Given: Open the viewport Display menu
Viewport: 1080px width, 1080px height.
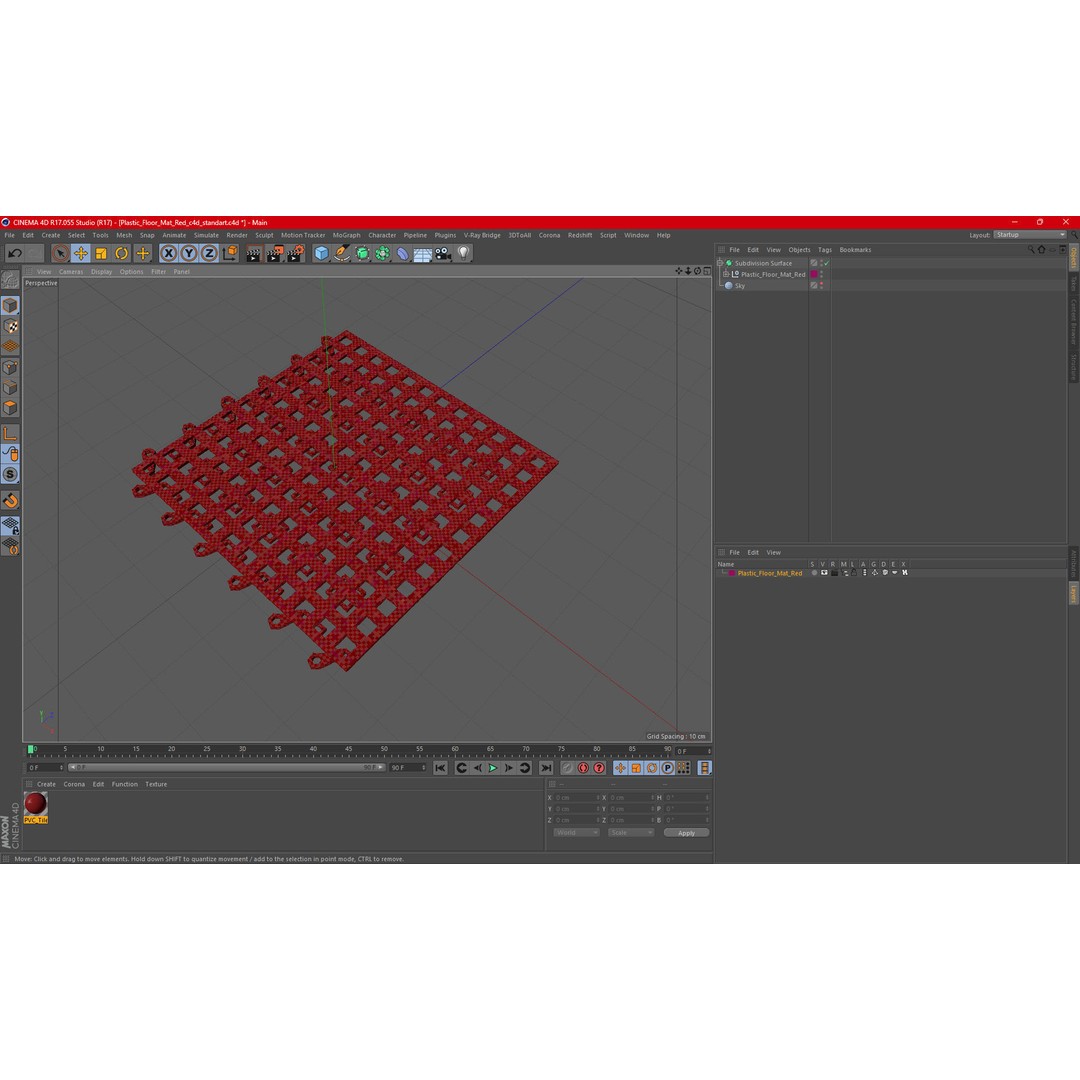Looking at the screenshot, I should (101, 271).
